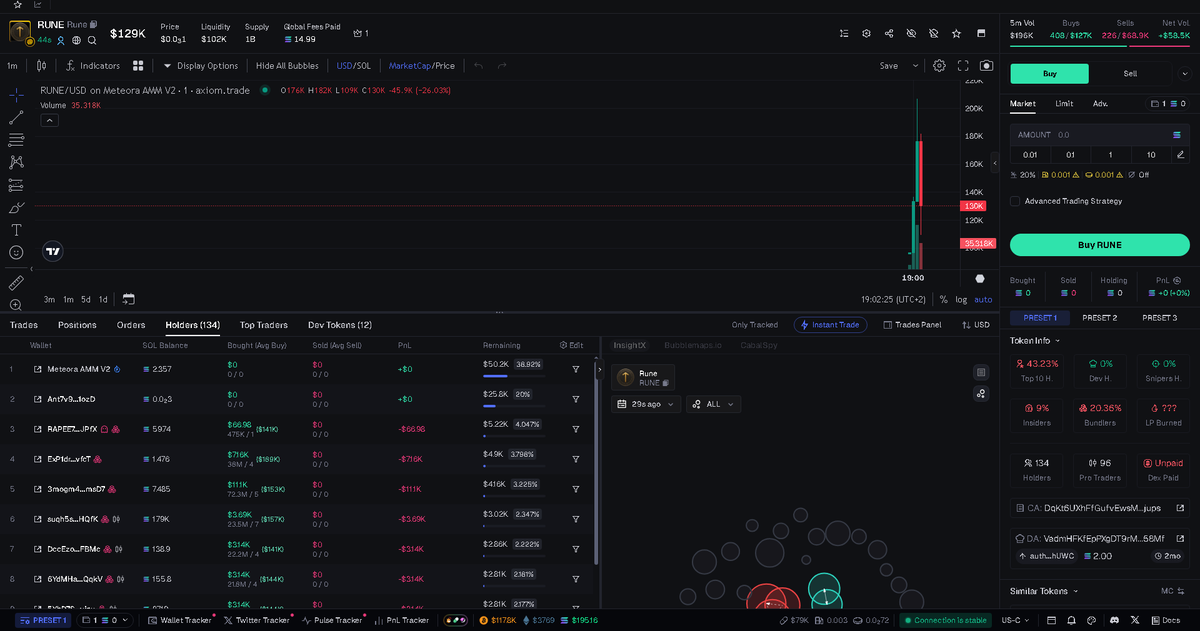Select quick amount 0.01

(1030, 154)
